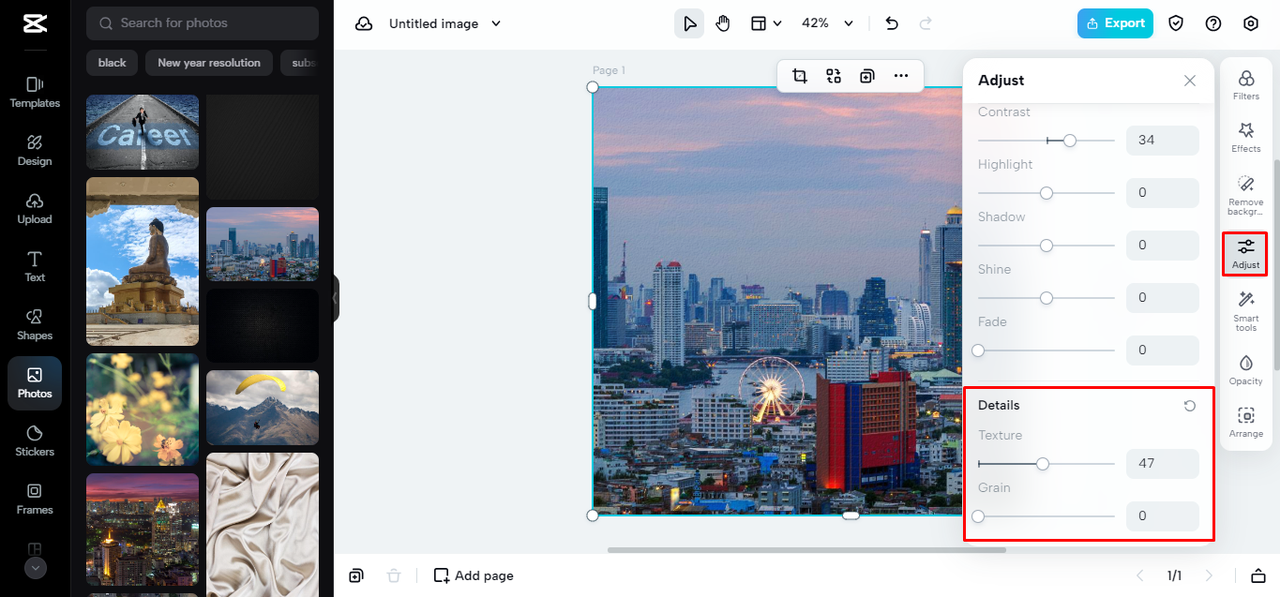Reset the Details section
The height and width of the screenshot is (597, 1280).
tap(1190, 405)
